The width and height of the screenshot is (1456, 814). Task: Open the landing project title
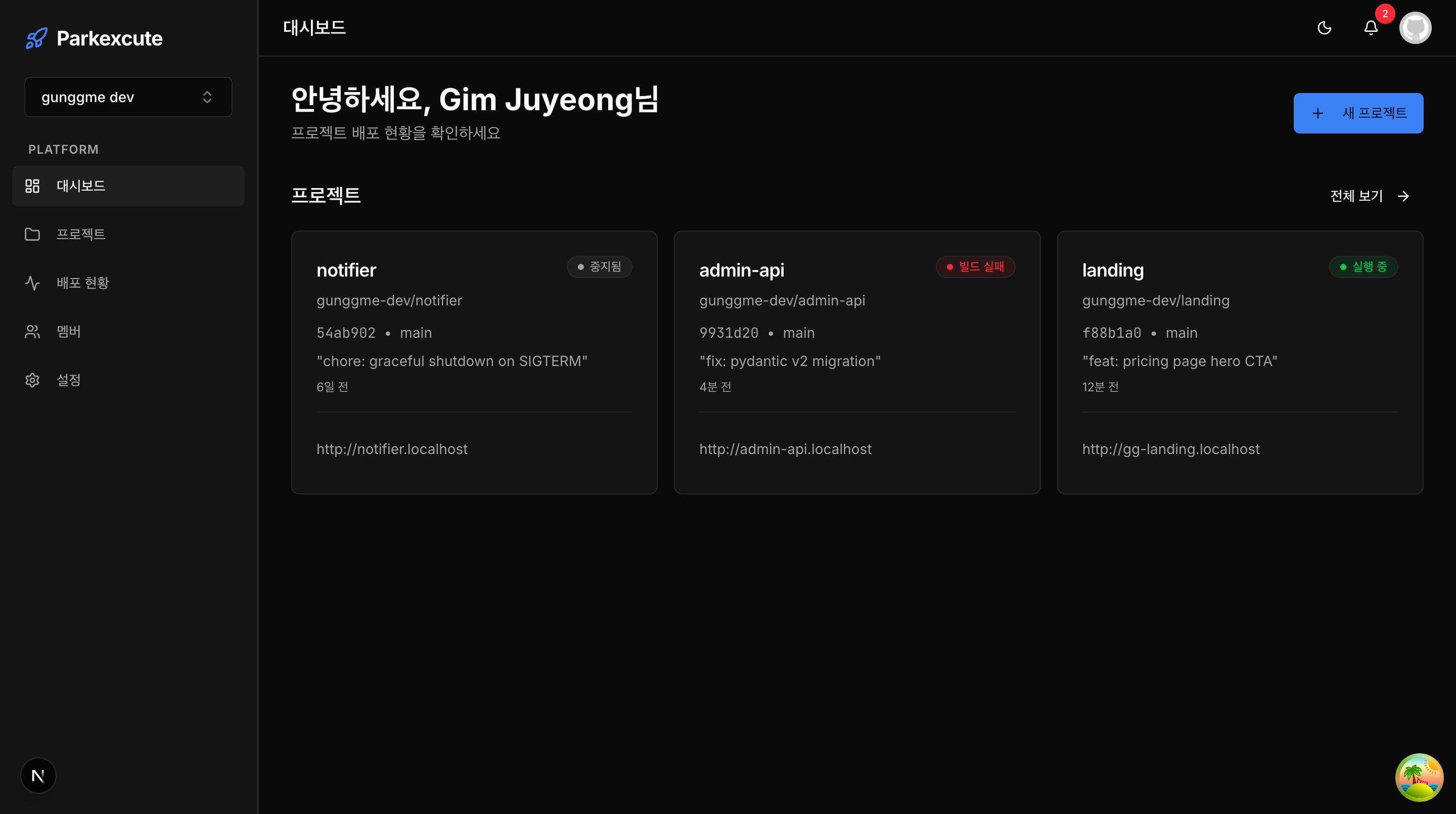[1112, 270]
